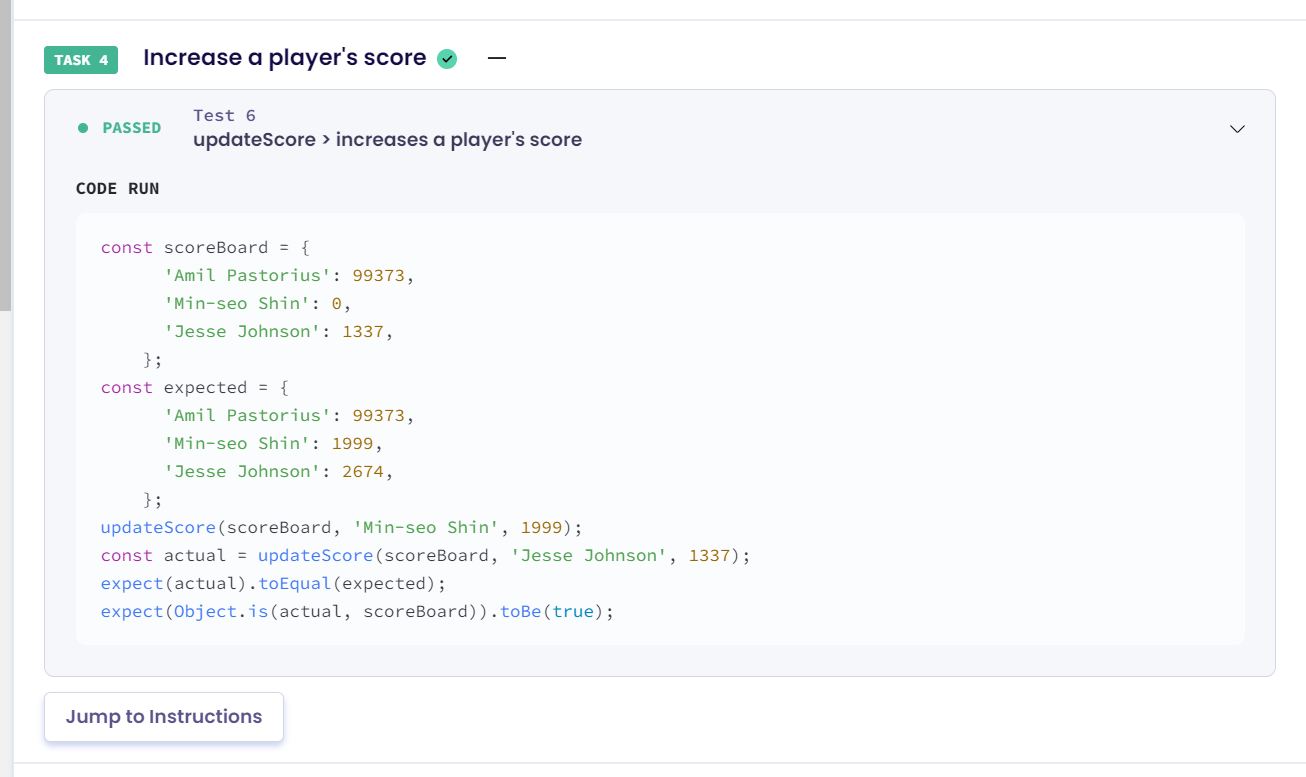1306x777 pixels.
Task: Click the blue updateScore function link in code
Action: pyautogui.click(x=157, y=527)
